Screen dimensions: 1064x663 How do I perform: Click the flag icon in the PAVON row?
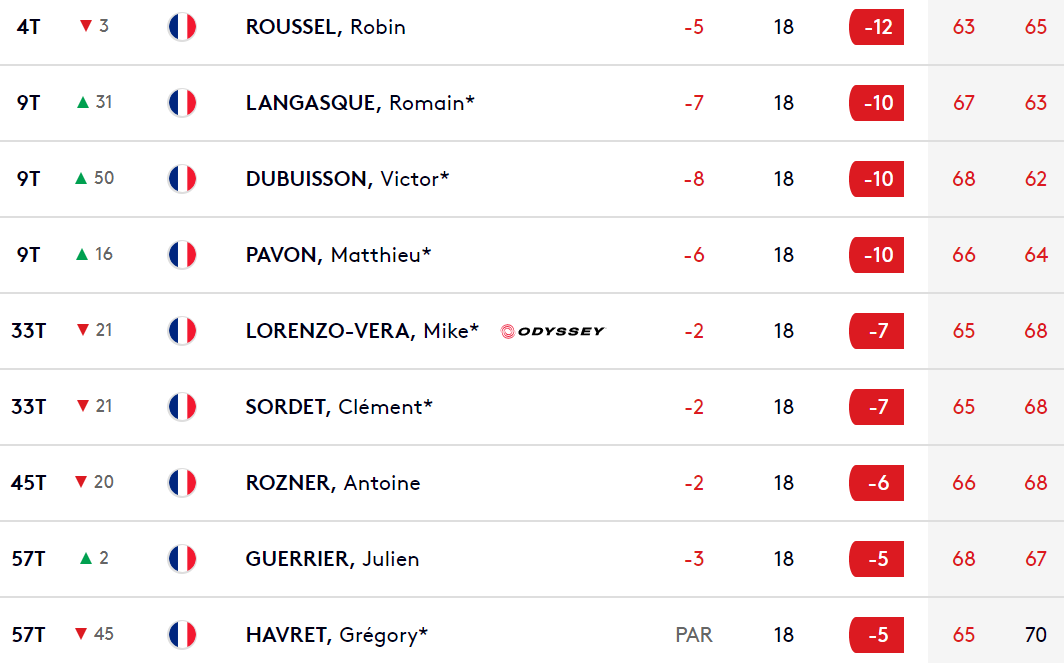click(x=182, y=255)
